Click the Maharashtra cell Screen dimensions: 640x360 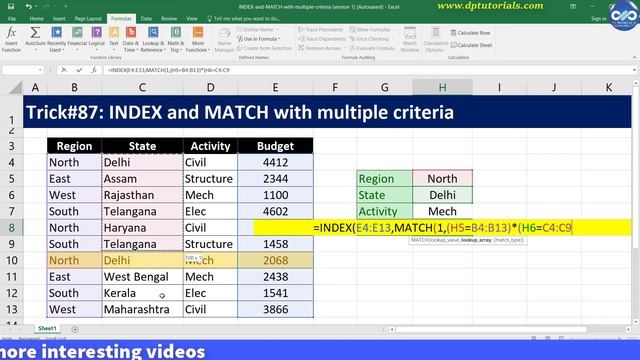point(142,309)
